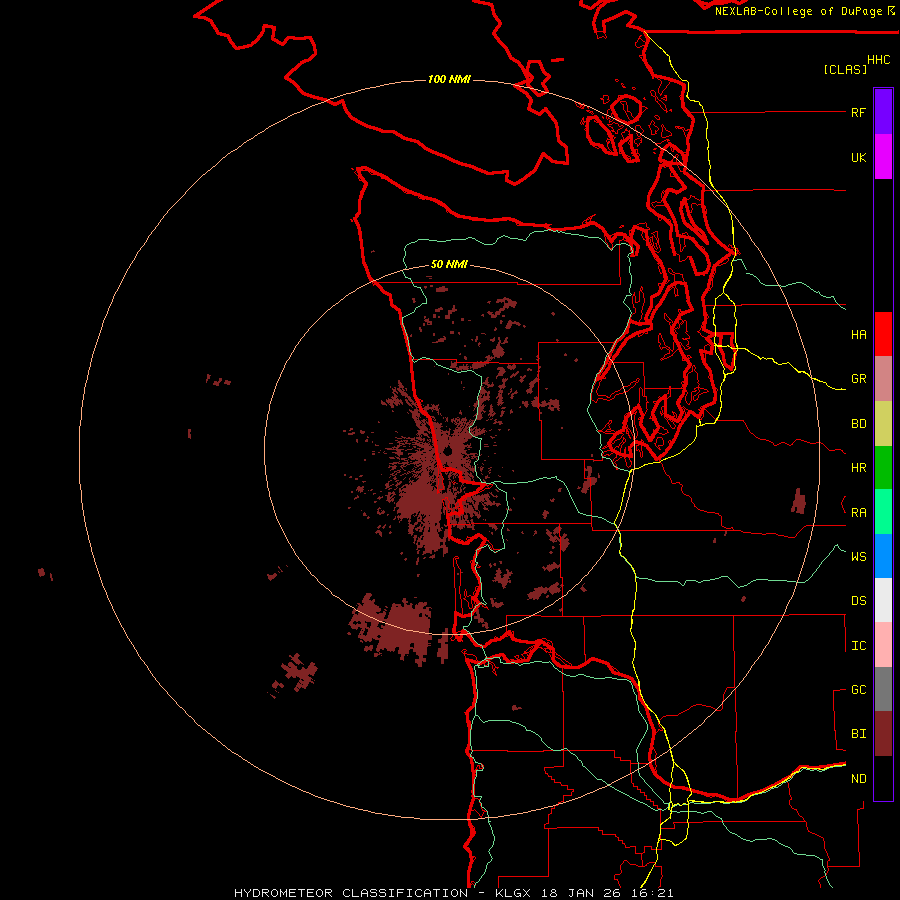Click the BD legend label
The width and height of the screenshot is (900, 900).
[858, 424]
